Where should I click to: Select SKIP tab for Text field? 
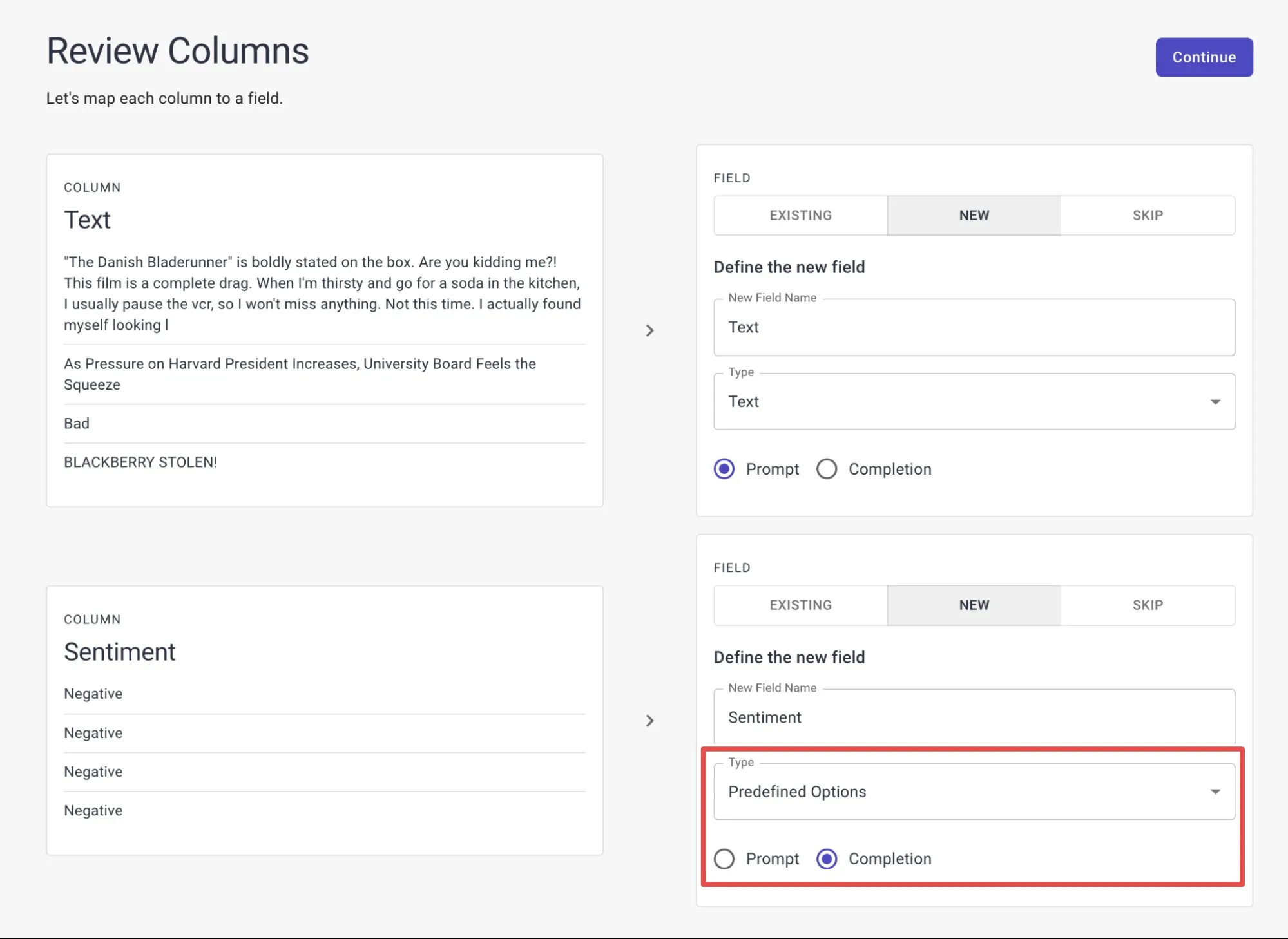click(1148, 216)
